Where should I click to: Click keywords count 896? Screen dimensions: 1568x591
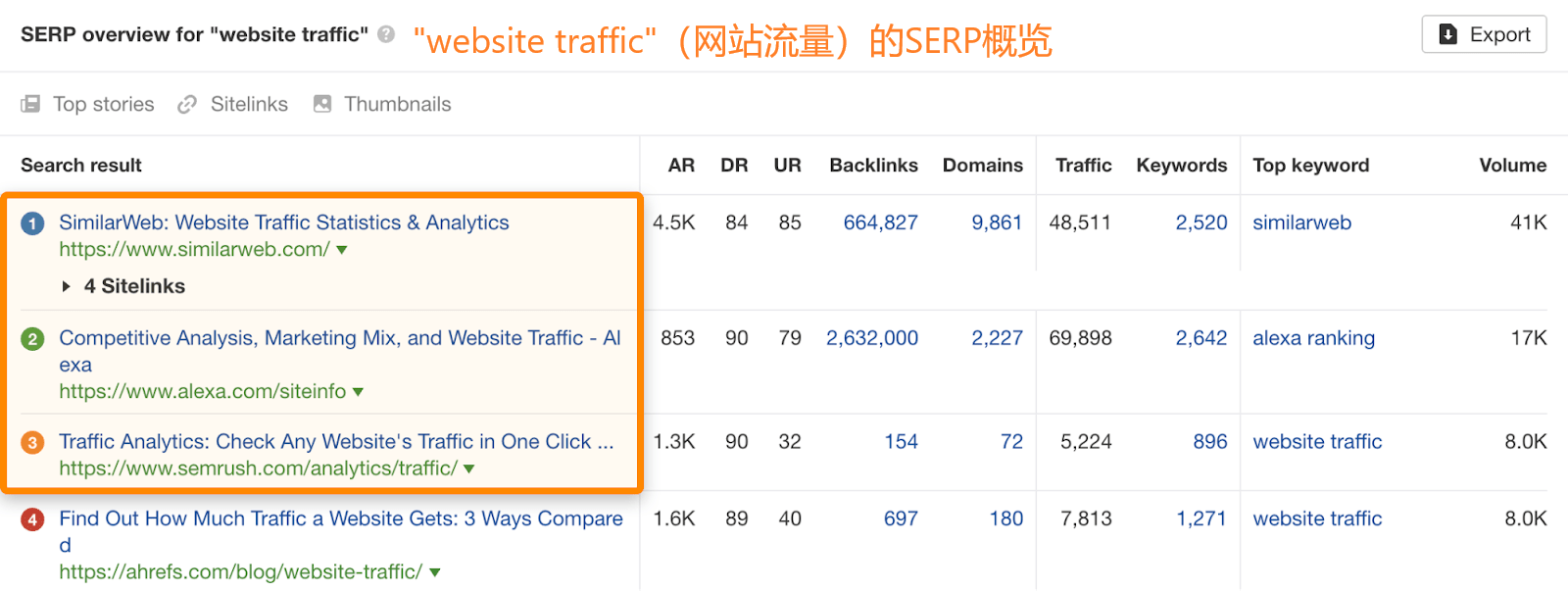click(1210, 442)
